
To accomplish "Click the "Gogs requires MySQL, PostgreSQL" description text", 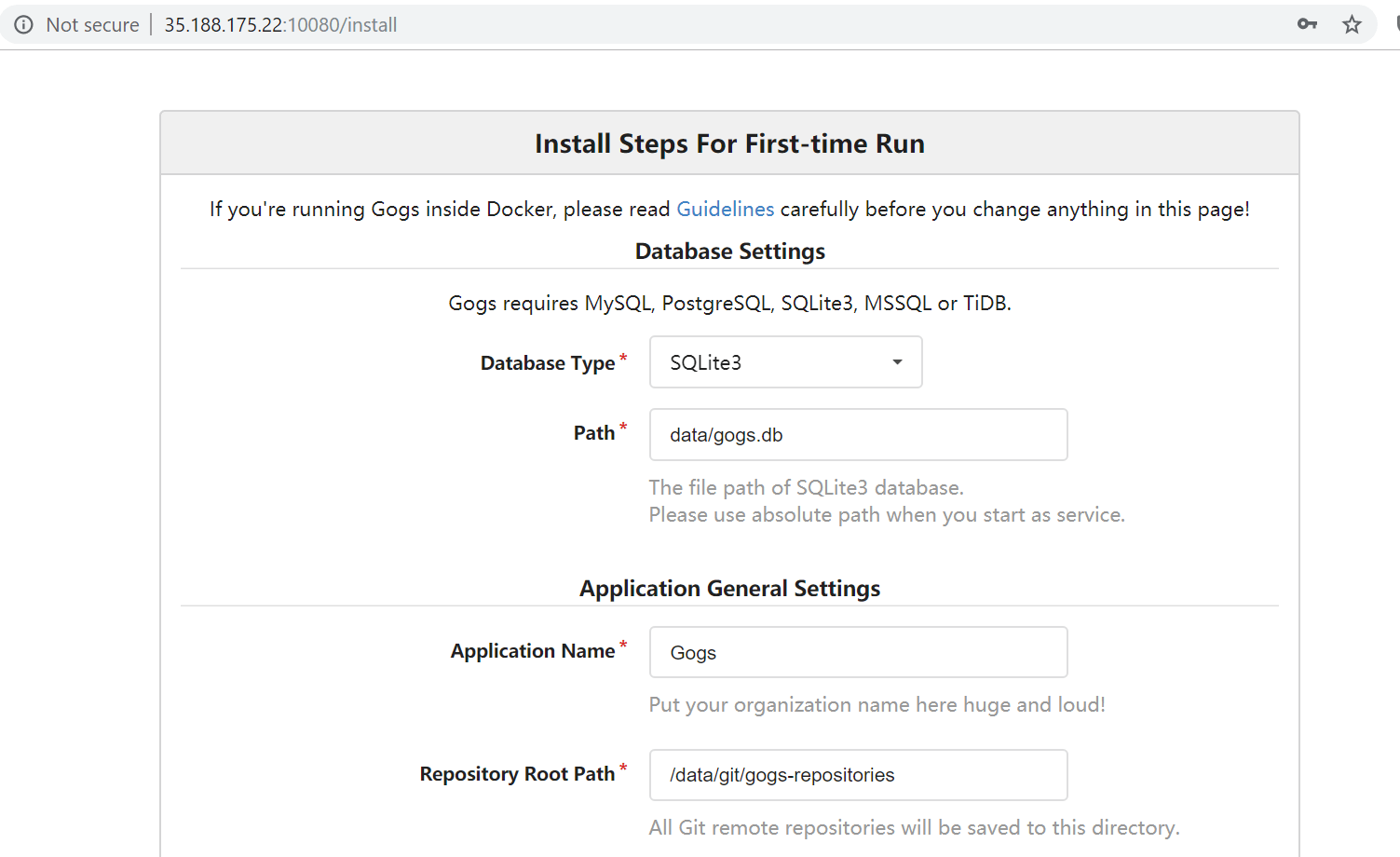I will point(729,304).
